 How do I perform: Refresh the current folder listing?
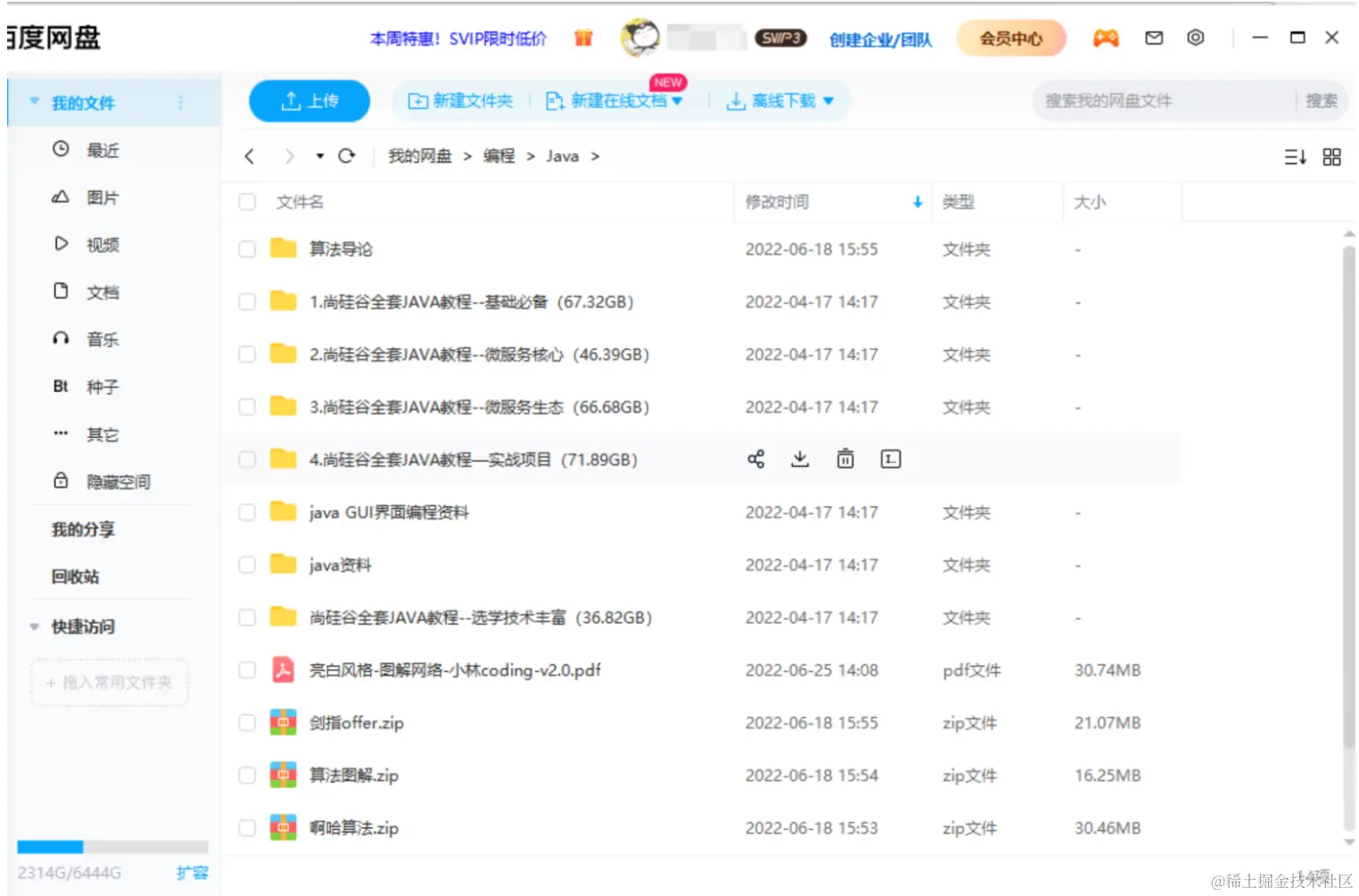(x=347, y=156)
